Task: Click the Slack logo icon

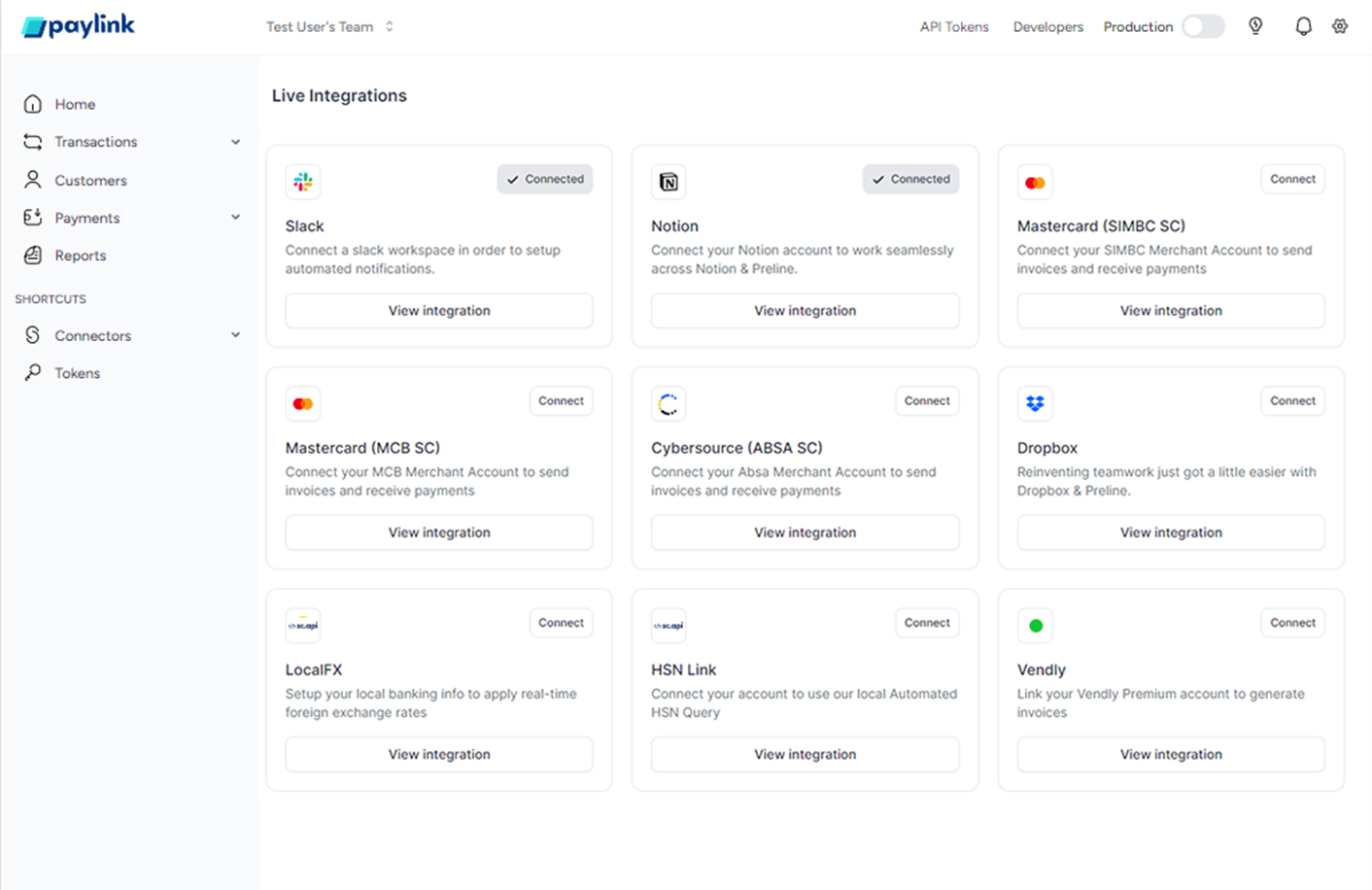Action: (x=303, y=182)
